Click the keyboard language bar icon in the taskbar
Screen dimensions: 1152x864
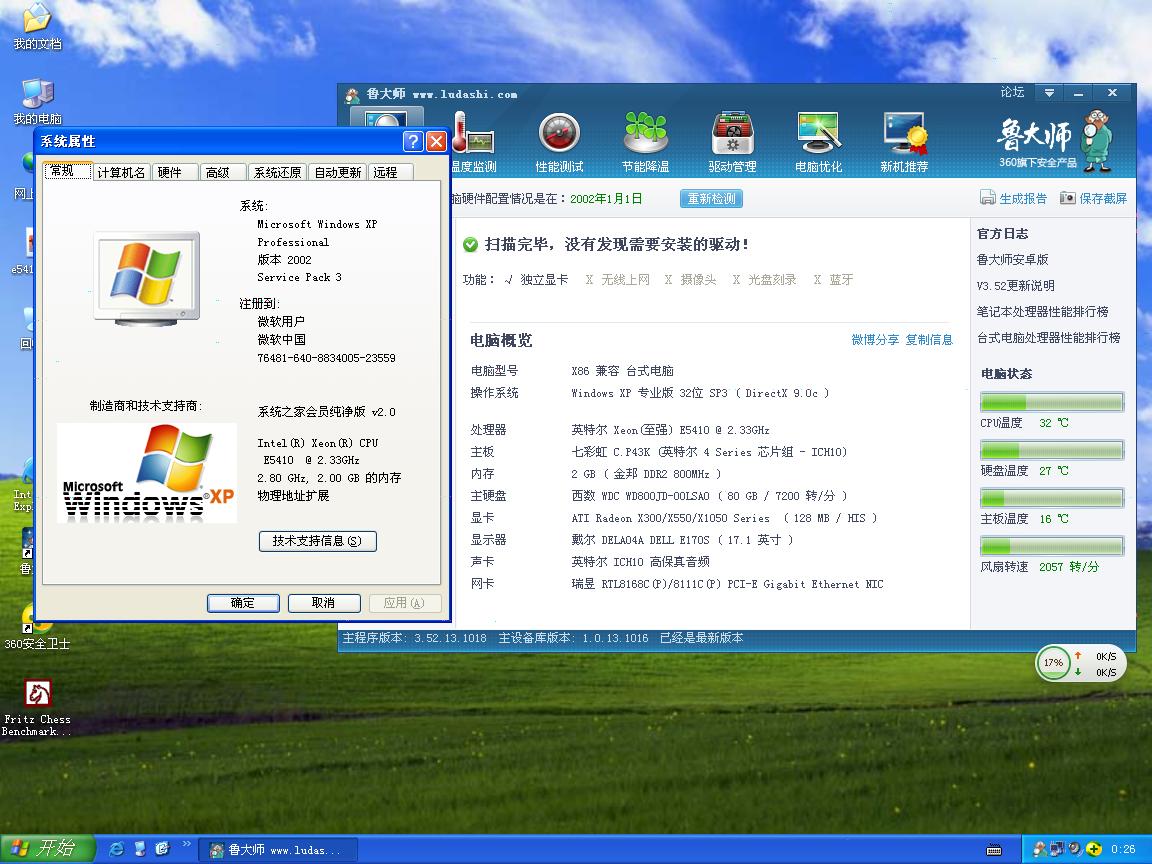point(994,850)
